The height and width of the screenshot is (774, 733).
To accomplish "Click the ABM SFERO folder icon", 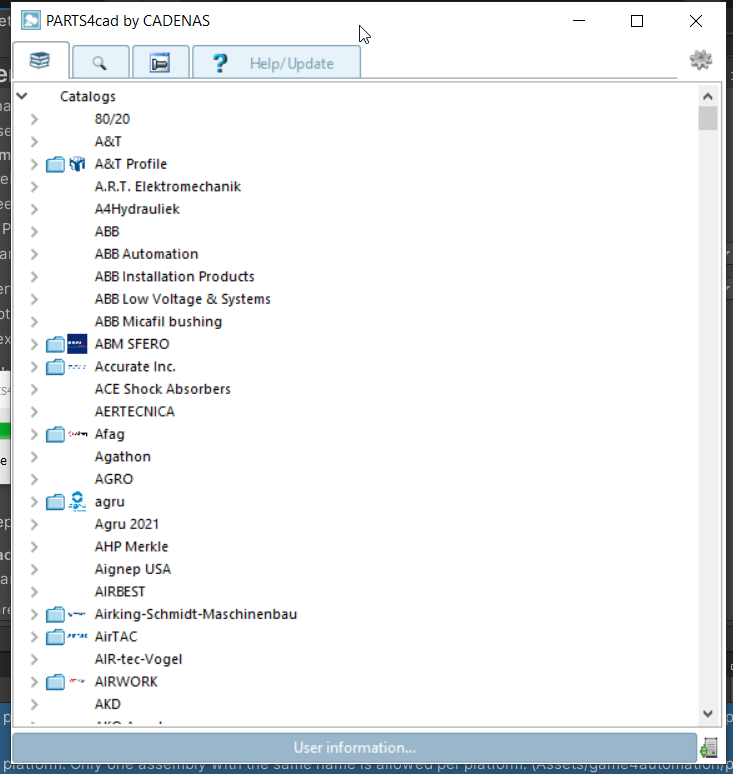I will coord(55,344).
